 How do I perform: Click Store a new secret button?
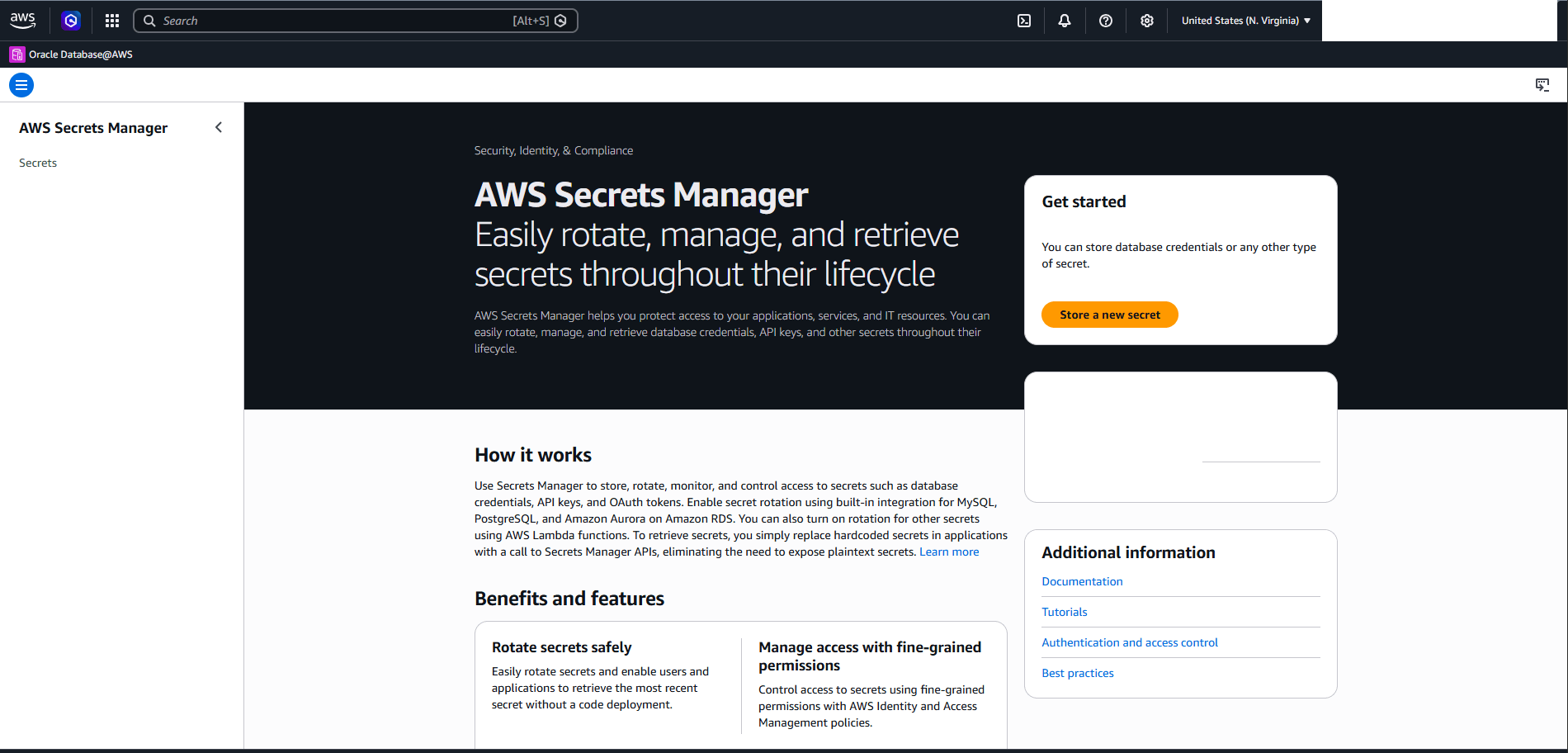tap(1110, 315)
